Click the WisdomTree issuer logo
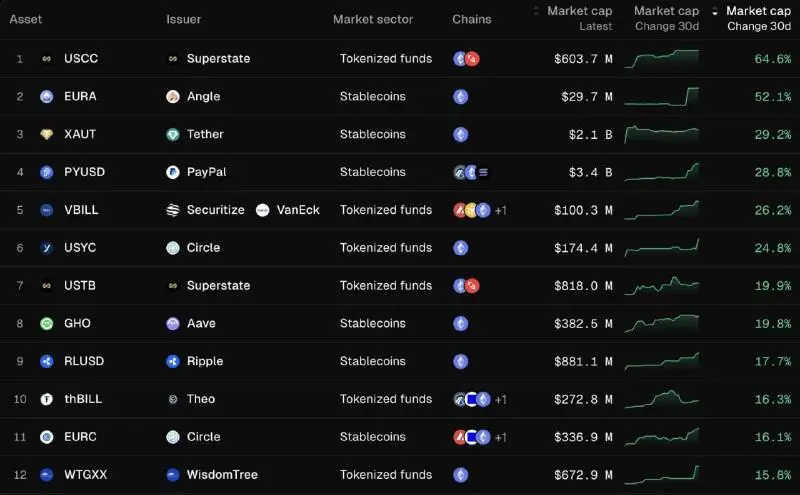Image resolution: width=800 pixels, height=495 pixels. 173,475
